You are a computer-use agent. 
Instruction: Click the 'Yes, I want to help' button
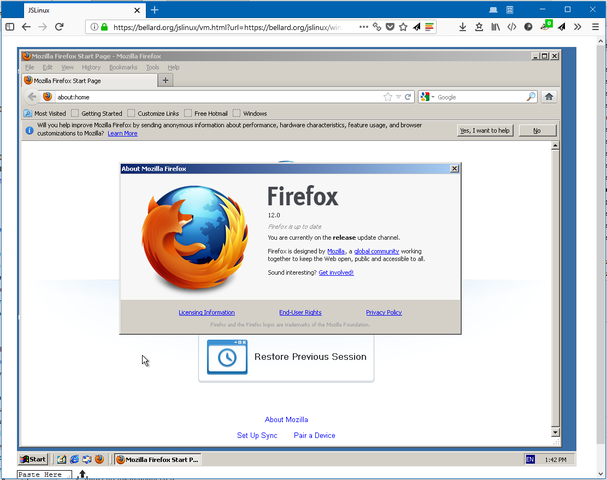coord(485,131)
